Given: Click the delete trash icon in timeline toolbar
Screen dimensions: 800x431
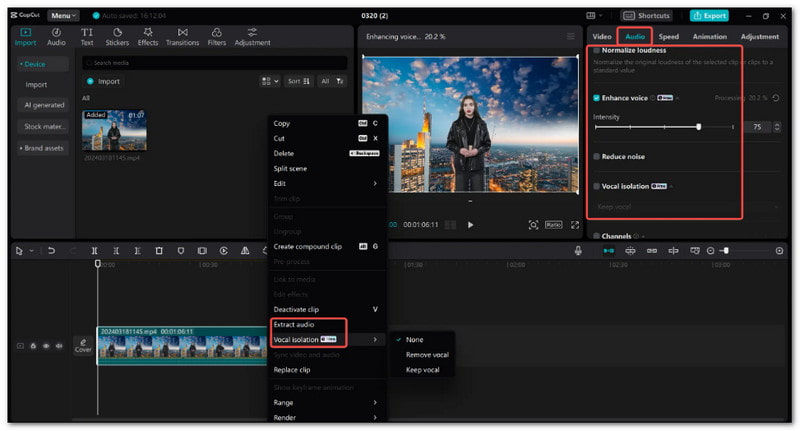Looking at the screenshot, I should click(159, 250).
